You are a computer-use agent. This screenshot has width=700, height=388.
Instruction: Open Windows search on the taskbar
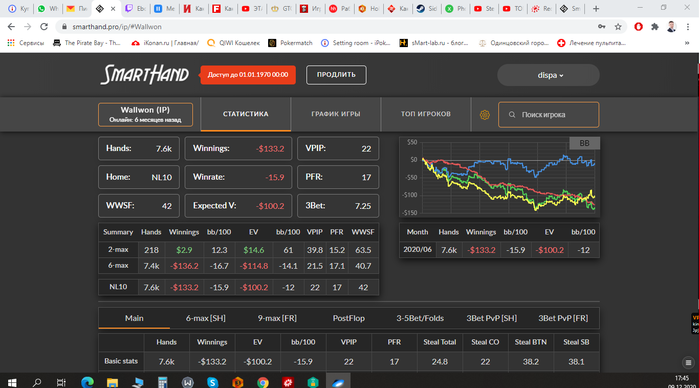click(37, 382)
